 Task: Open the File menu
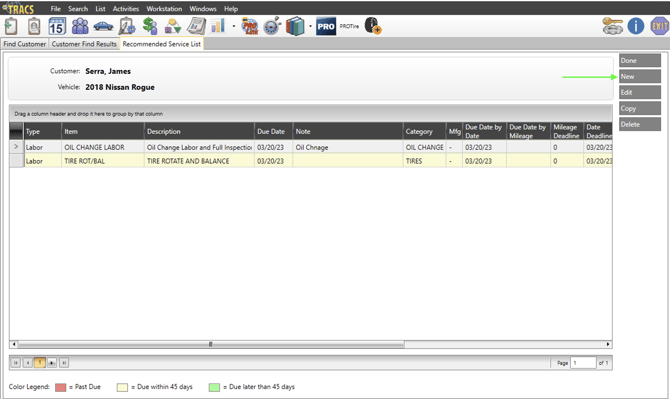coord(56,9)
